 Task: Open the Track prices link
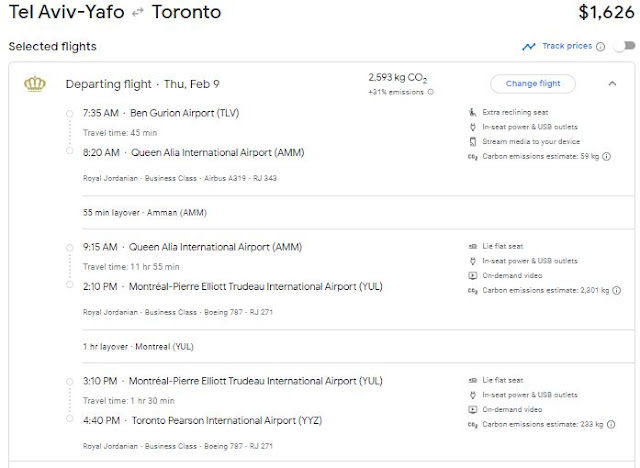coord(567,46)
